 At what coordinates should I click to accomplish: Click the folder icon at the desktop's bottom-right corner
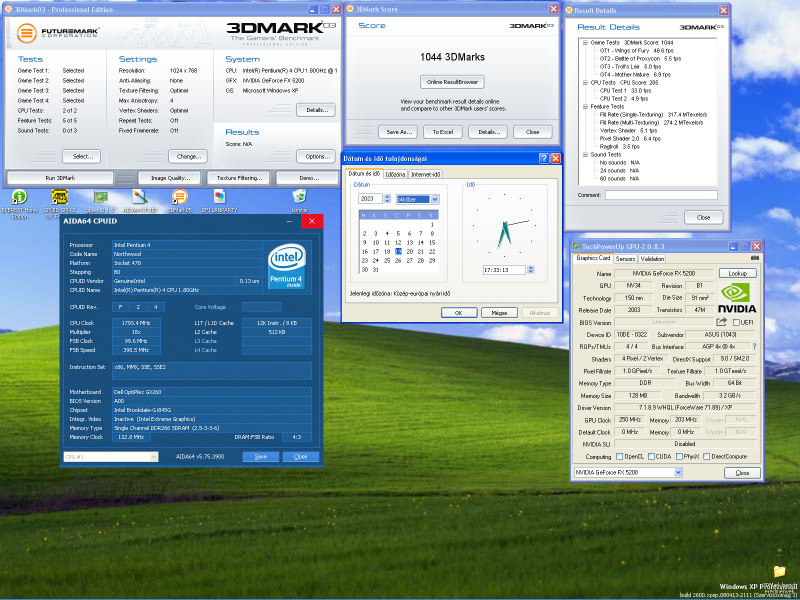click(779, 572)
